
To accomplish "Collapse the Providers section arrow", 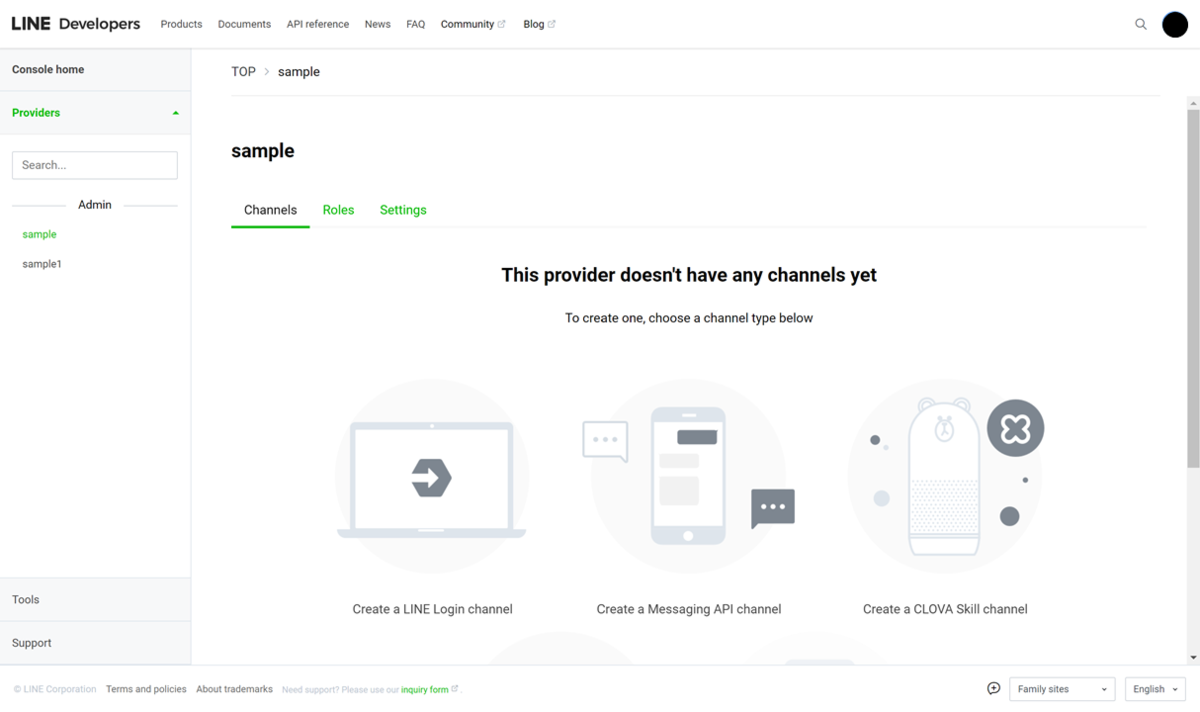I will (176, 113).
